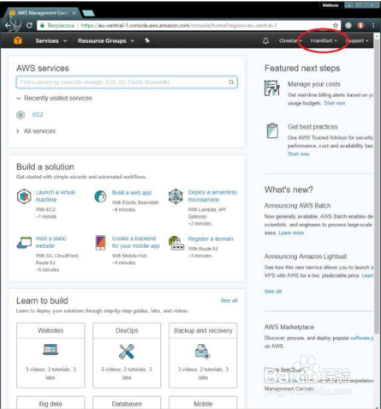Open Deploy a serverless microservice link
The image size is (381, 409).
(x=212, y=196)
